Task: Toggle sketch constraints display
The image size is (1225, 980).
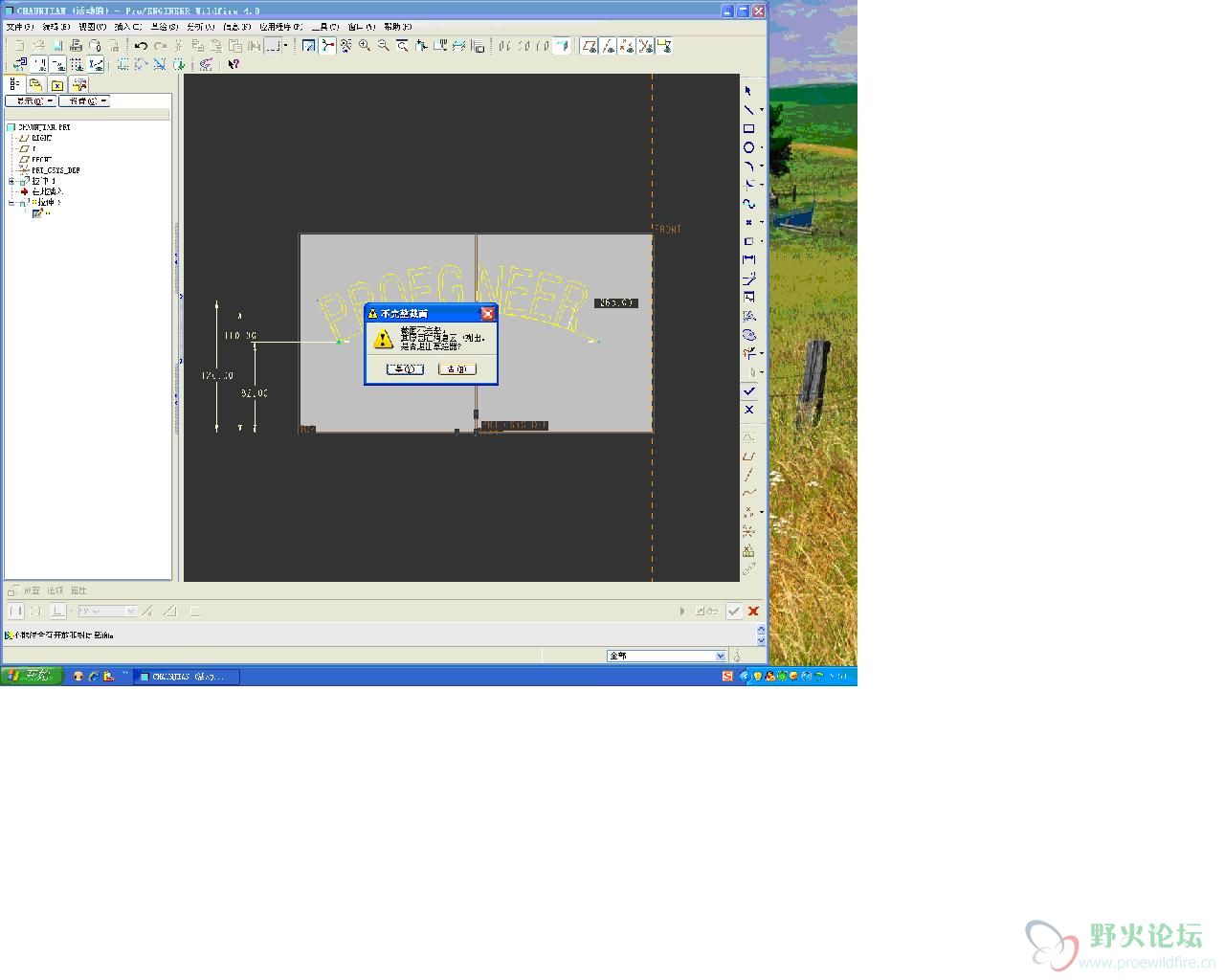Action: [x=57, y=64]
